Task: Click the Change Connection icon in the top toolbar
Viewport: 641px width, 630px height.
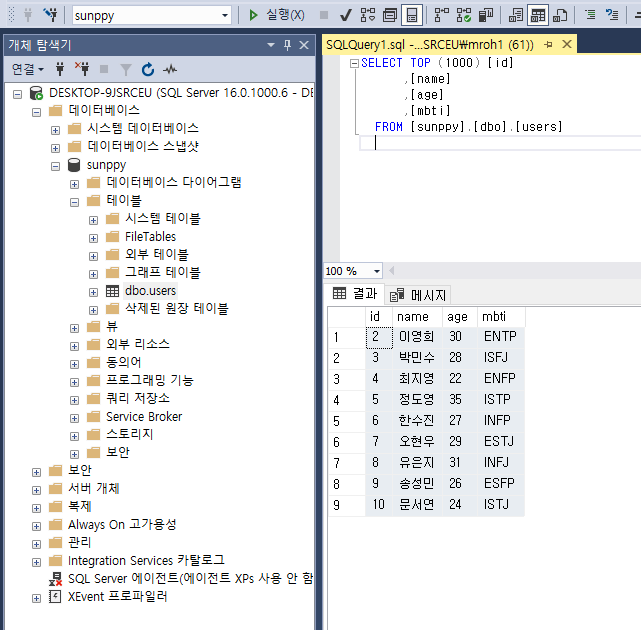Action: 51,16
